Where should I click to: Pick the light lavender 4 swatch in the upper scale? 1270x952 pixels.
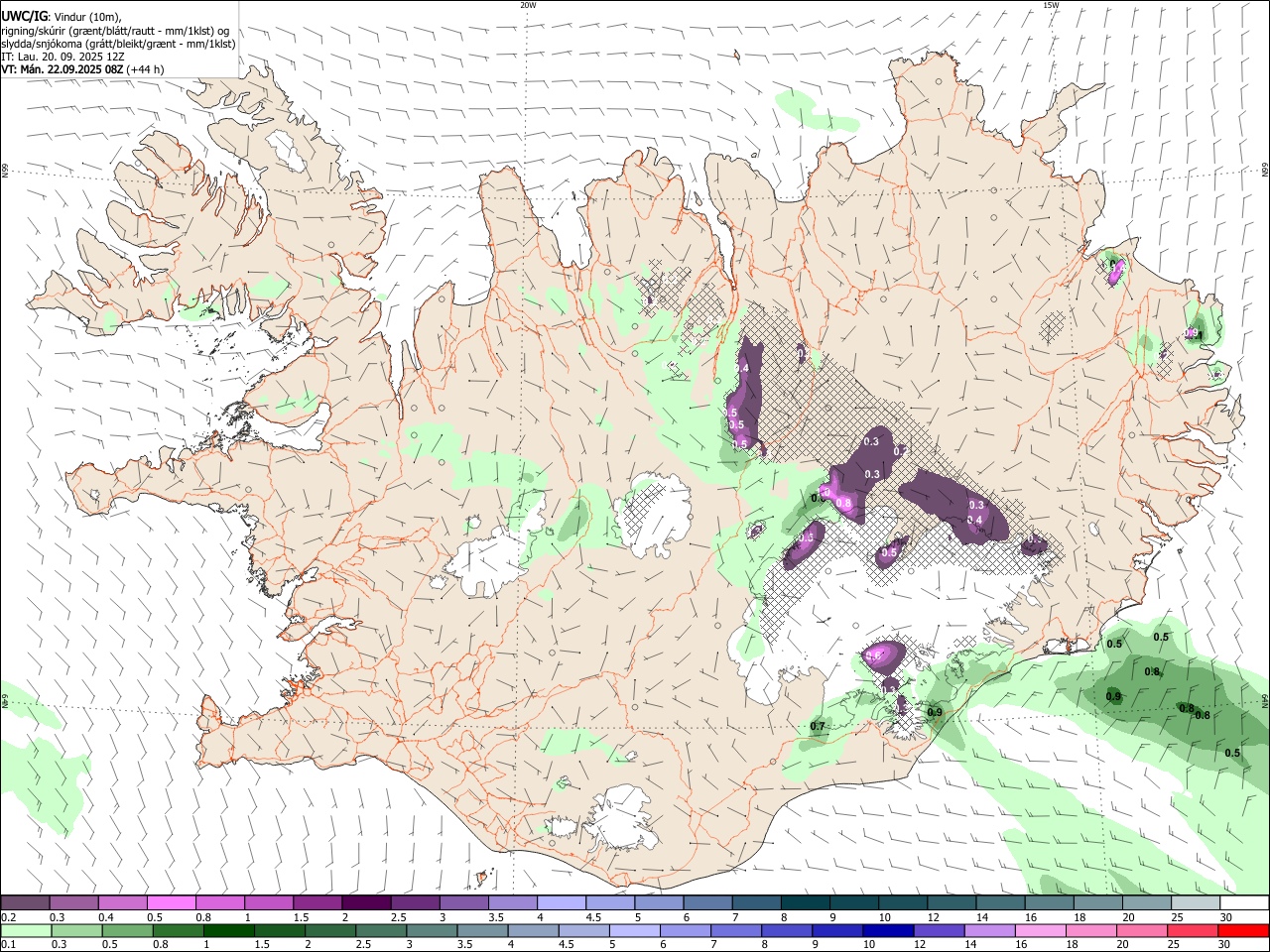point(561,903)
